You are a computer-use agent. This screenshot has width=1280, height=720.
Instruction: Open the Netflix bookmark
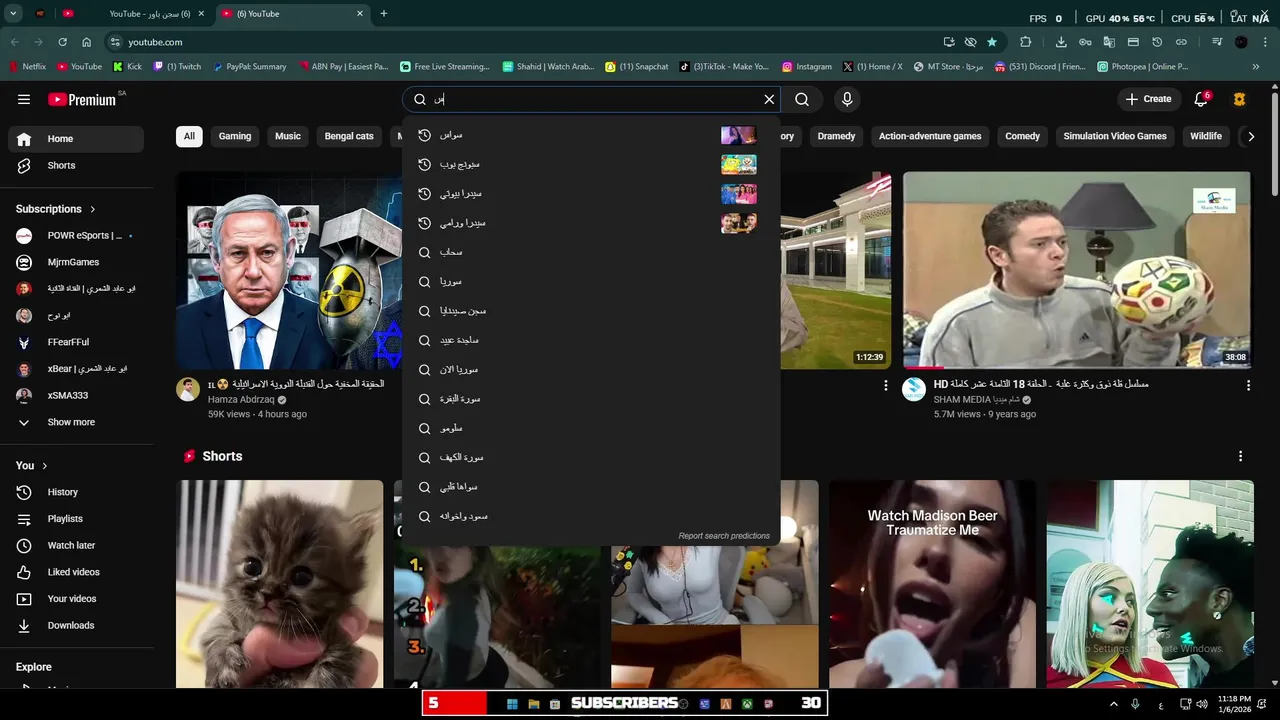coord(27,67)
